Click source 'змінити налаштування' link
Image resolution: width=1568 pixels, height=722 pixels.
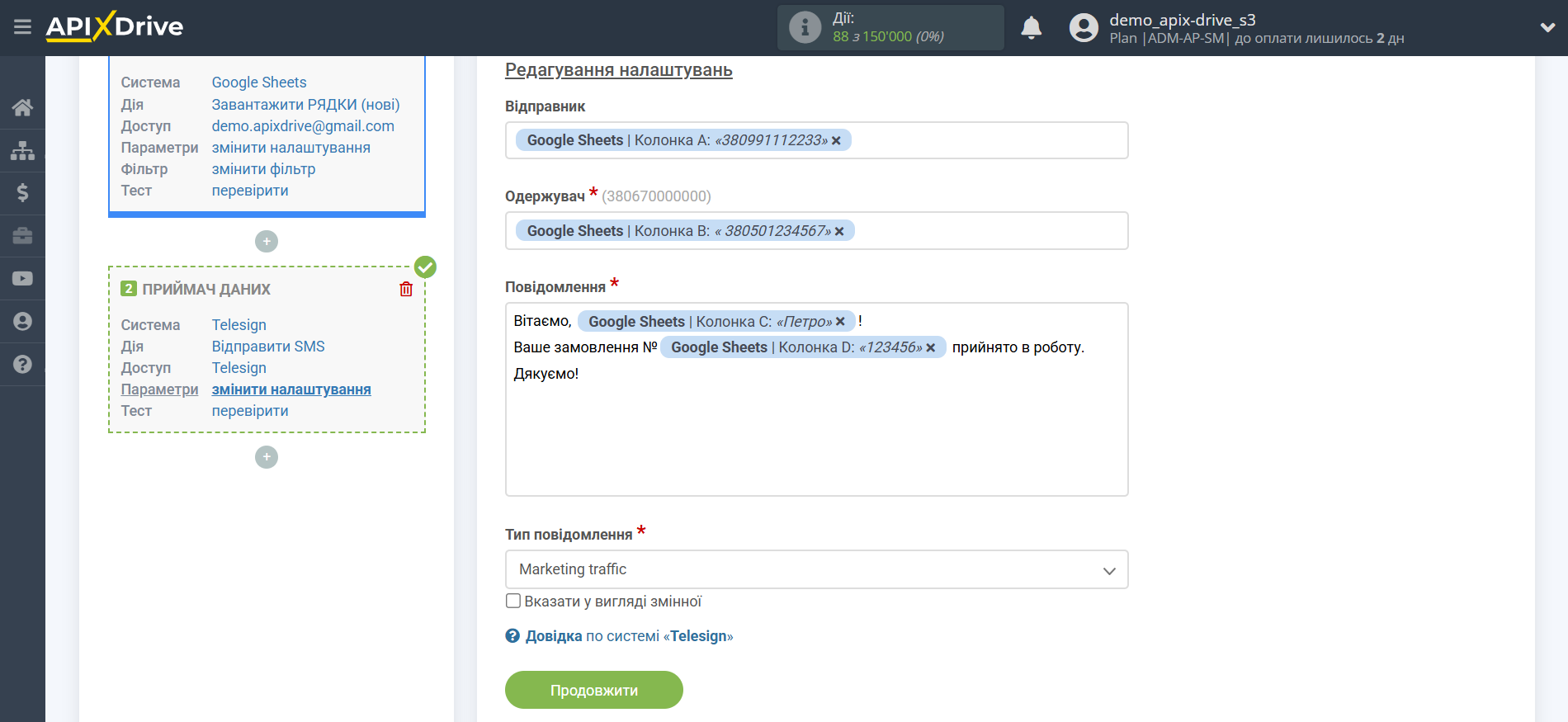(x=290, y=148)
